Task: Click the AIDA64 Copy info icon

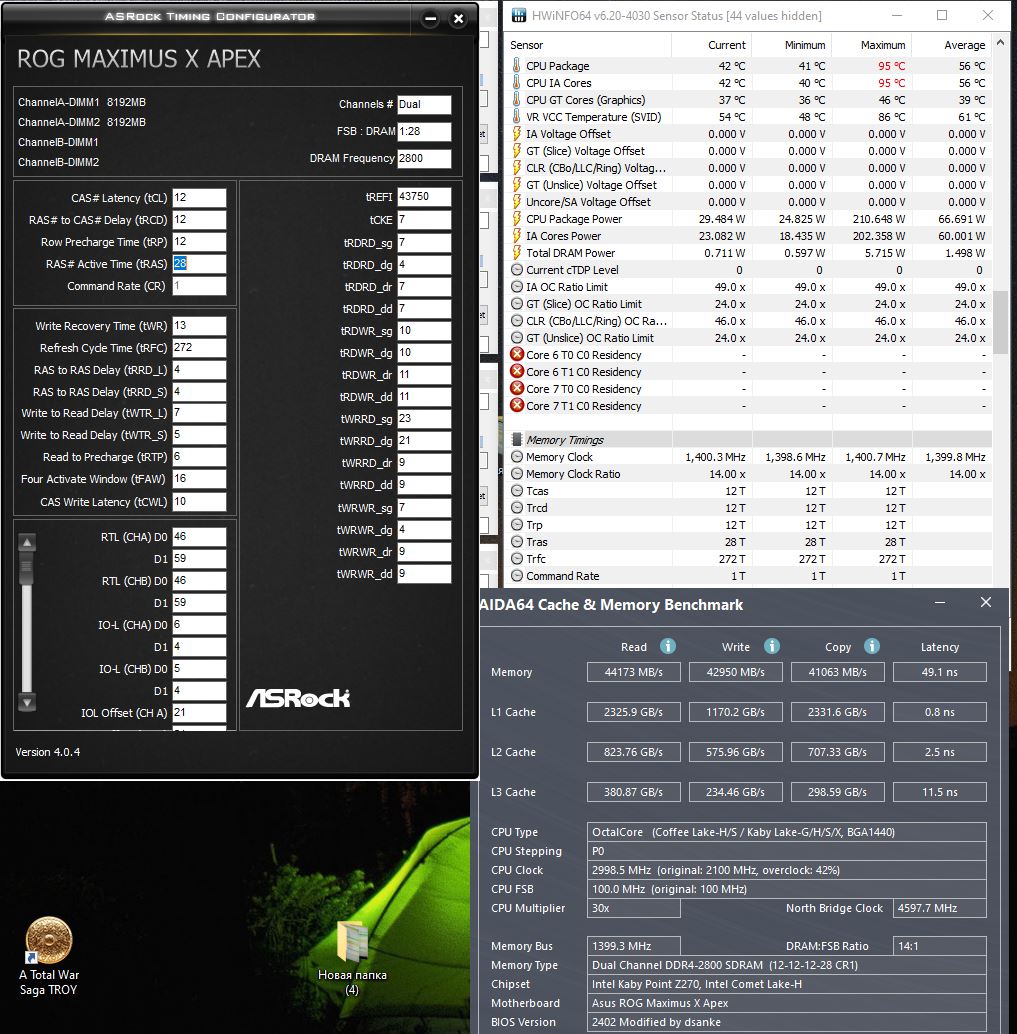Action: pyautogui.click(x=871, y=646)
